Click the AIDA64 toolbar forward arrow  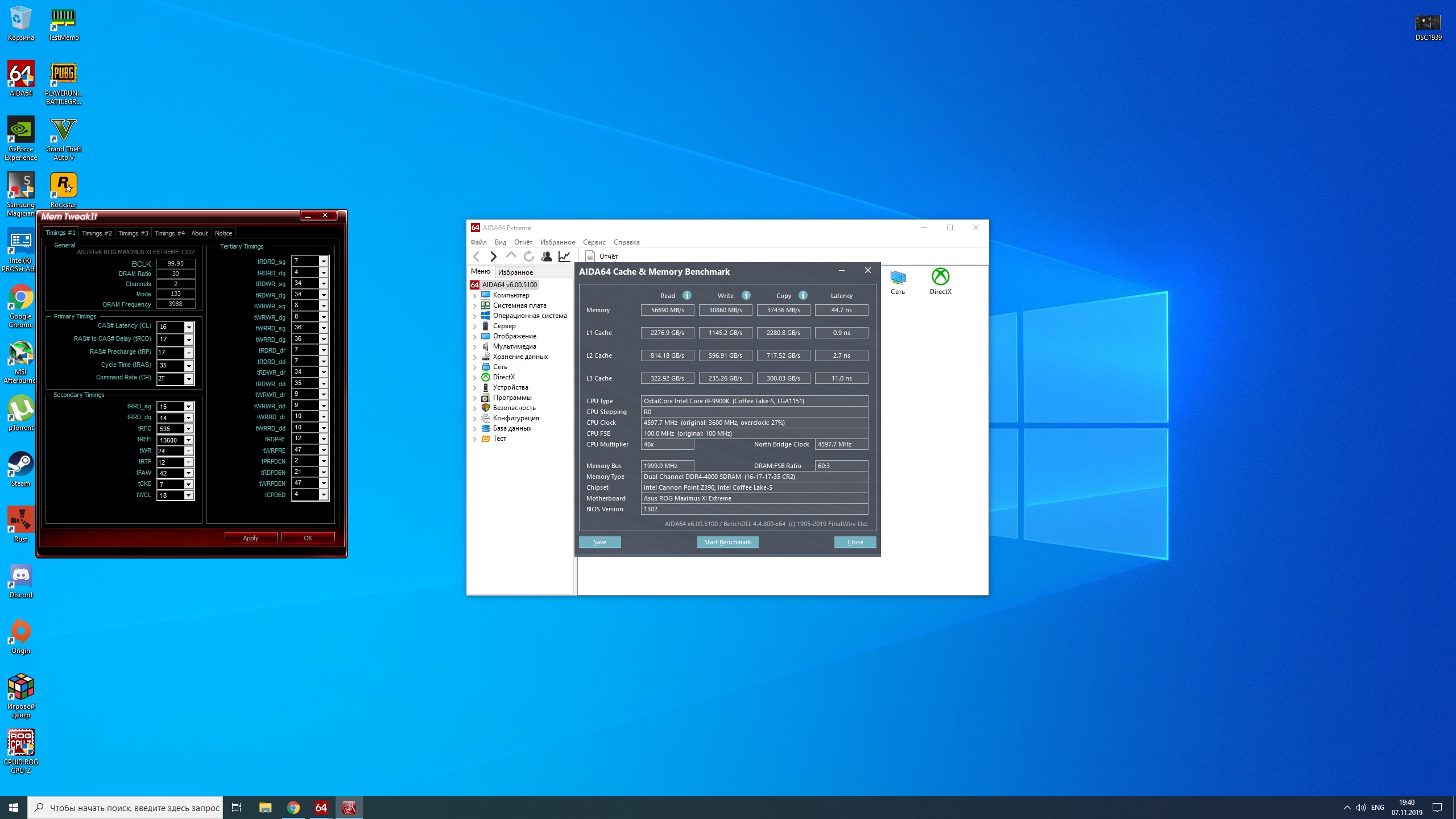tap(493, 257)
